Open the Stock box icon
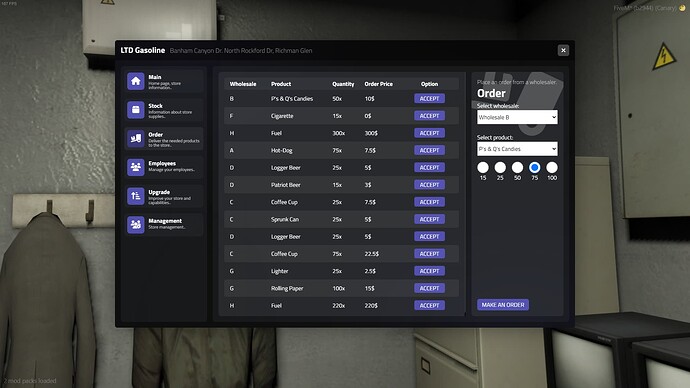The image size is (690, 388). [x=136, y=110]
